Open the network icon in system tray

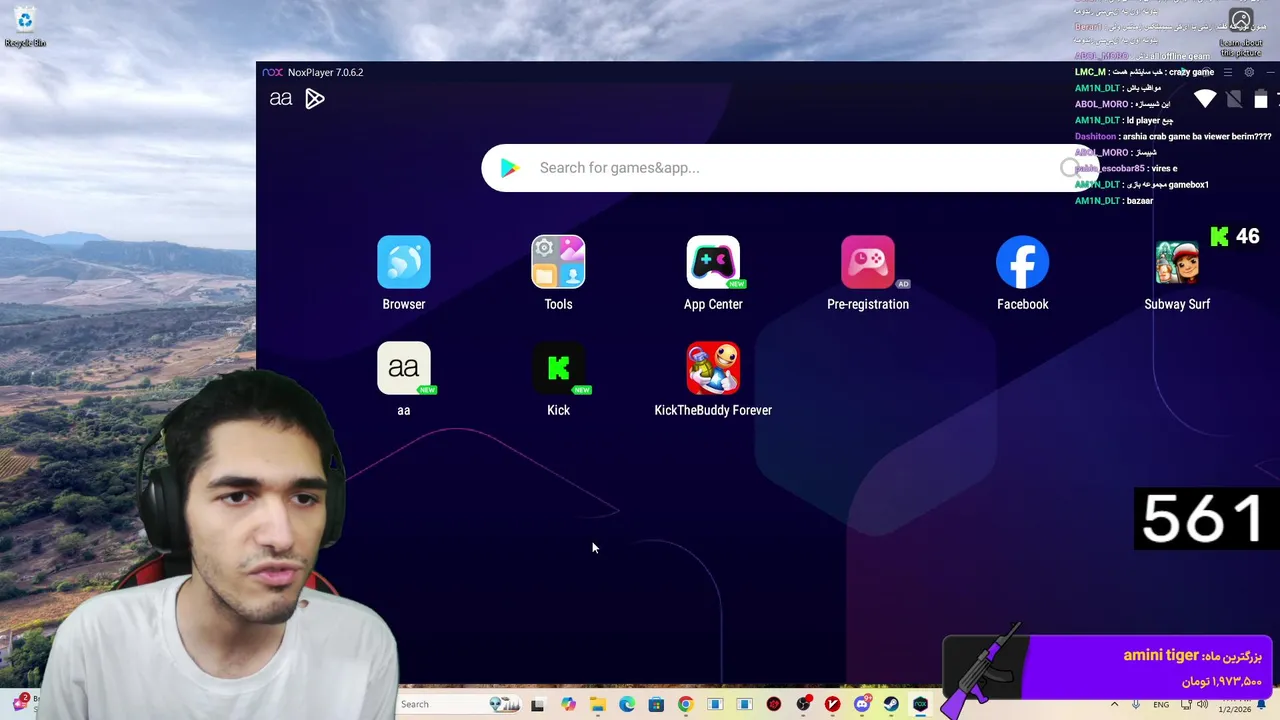(x=1186, y=705)
